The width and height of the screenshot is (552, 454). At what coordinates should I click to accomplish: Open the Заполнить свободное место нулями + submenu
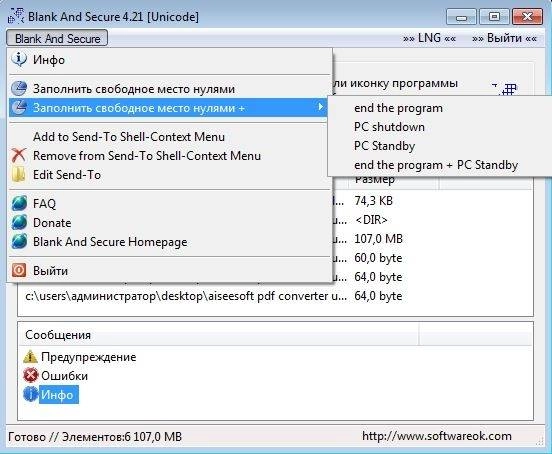point(168,108)
